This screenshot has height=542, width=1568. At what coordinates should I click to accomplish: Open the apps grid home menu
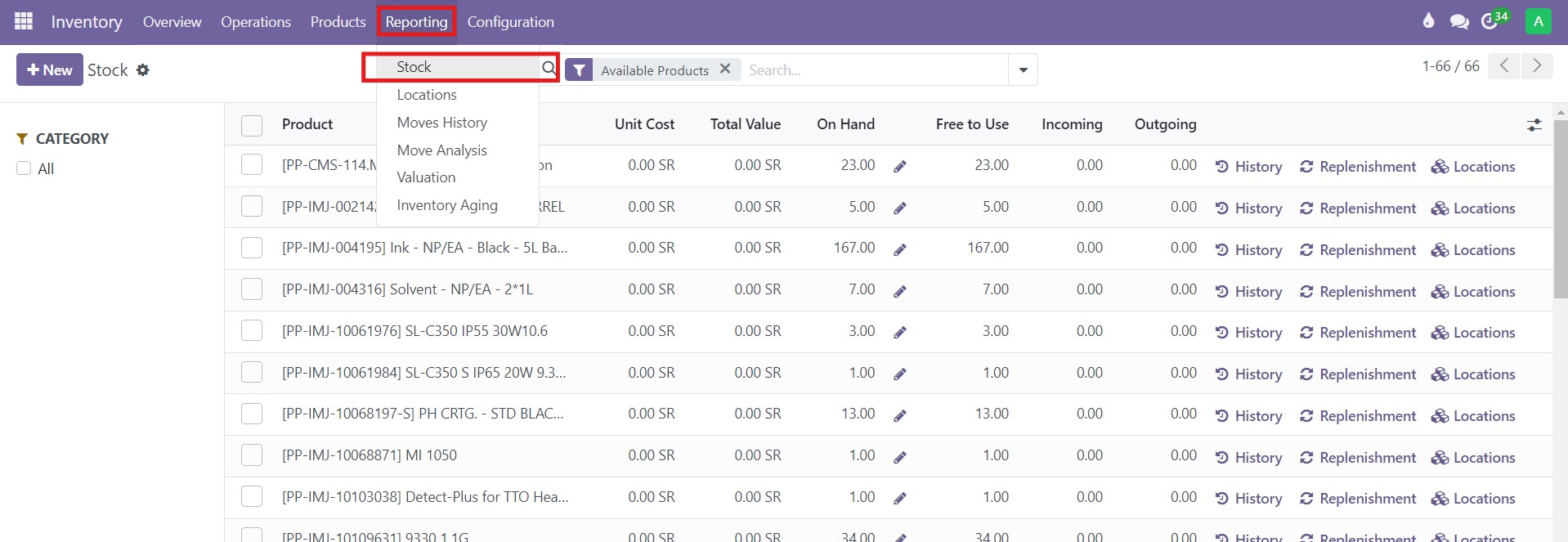tap(24, 21)
